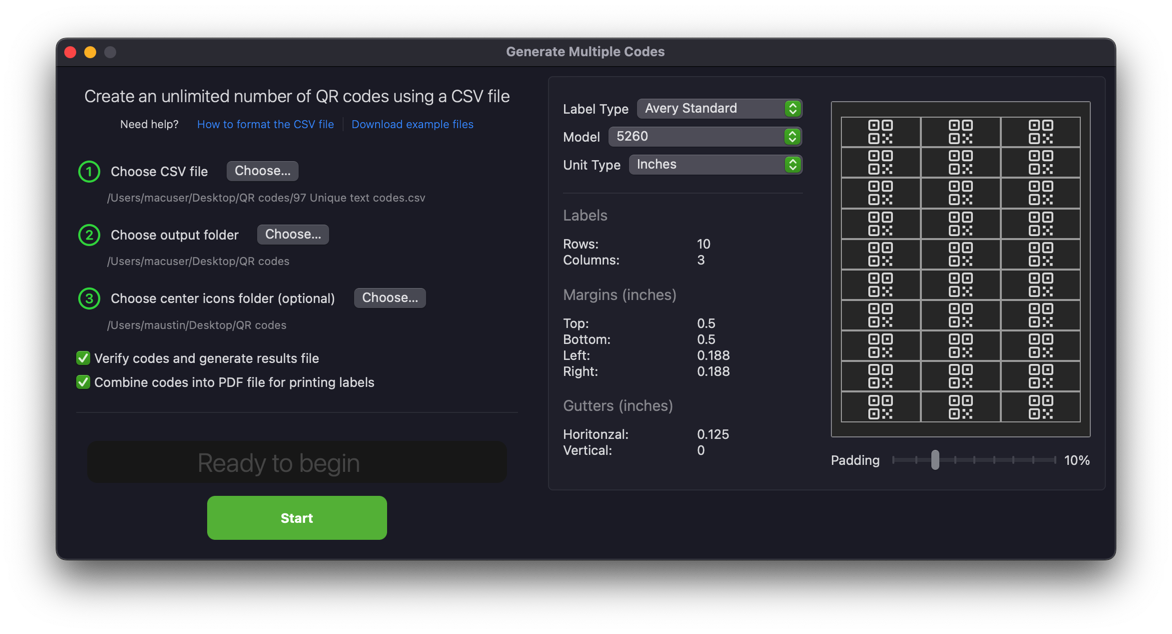
Task: Click the Vertical gutter value 0
Action: coord(700,451)
